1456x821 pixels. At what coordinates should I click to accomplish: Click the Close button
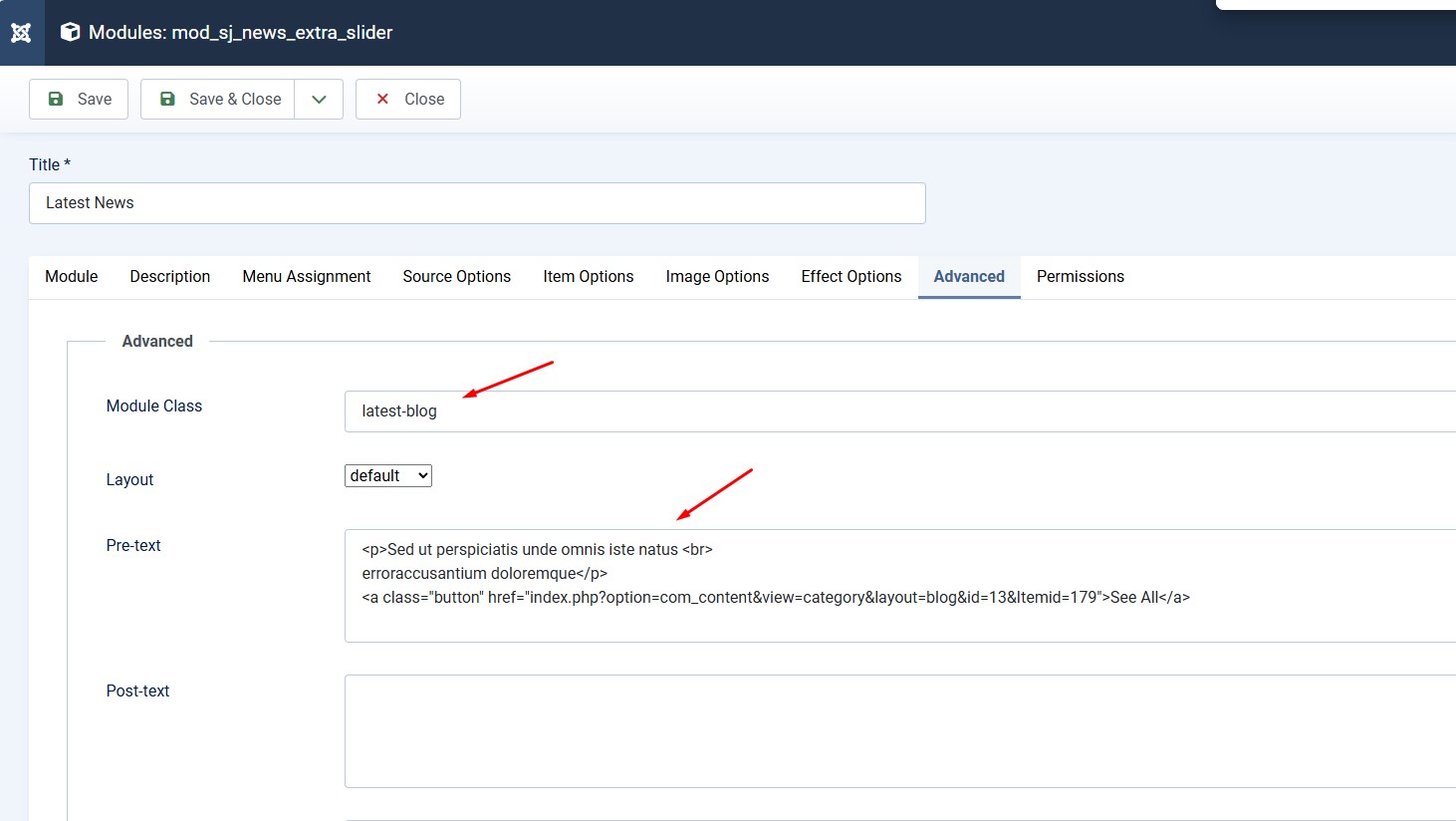point(408,99)
